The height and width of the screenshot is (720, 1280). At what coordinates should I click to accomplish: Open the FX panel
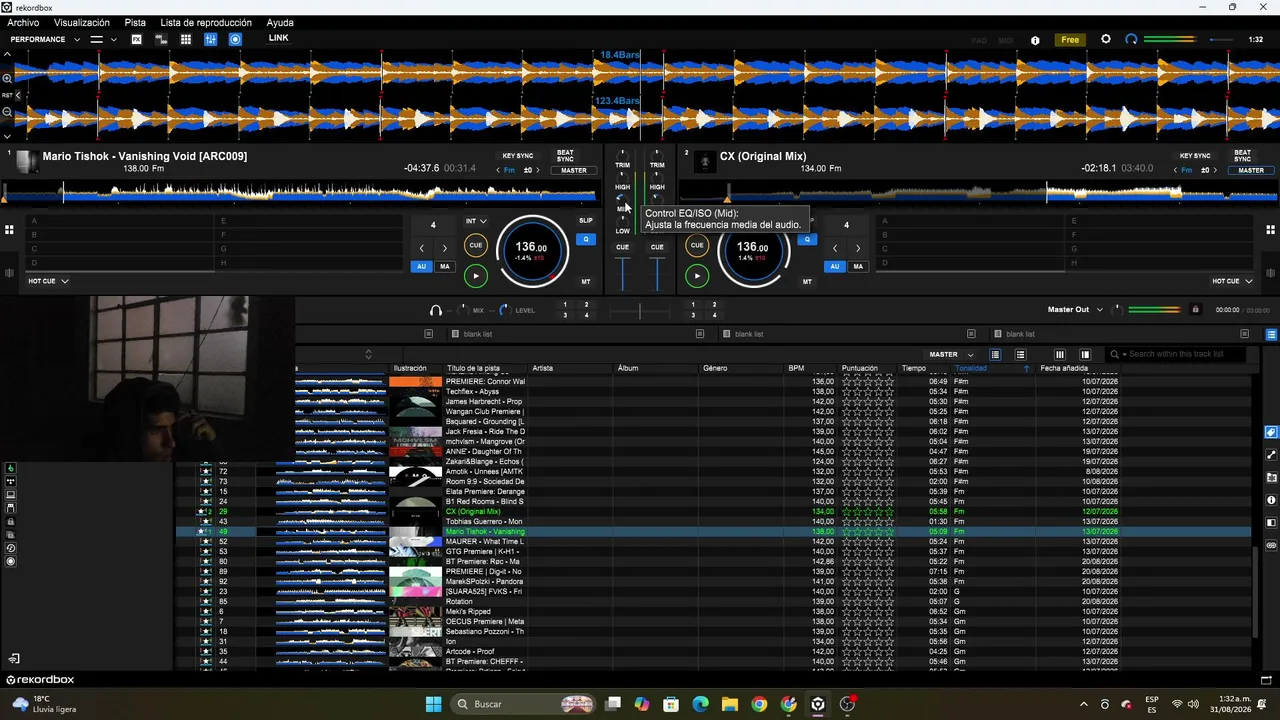[x=137, y=39]
